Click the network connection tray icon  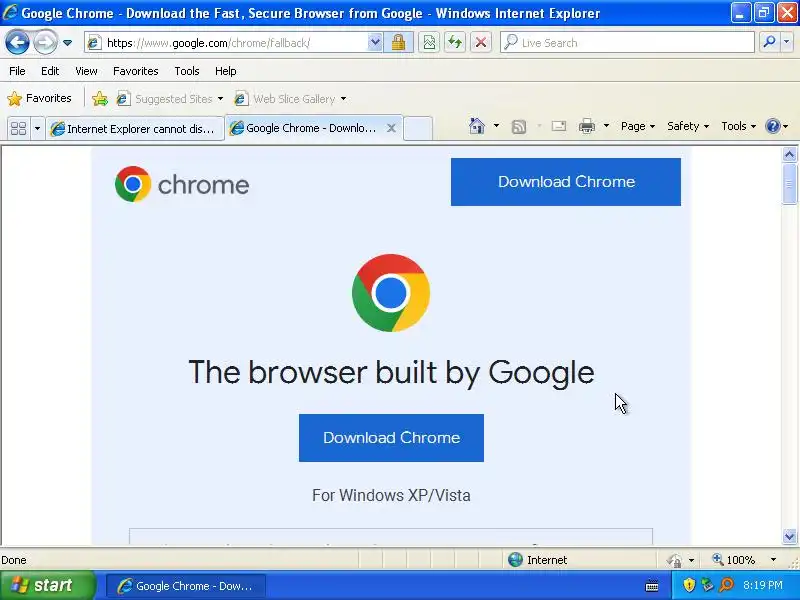pos(707,585)
